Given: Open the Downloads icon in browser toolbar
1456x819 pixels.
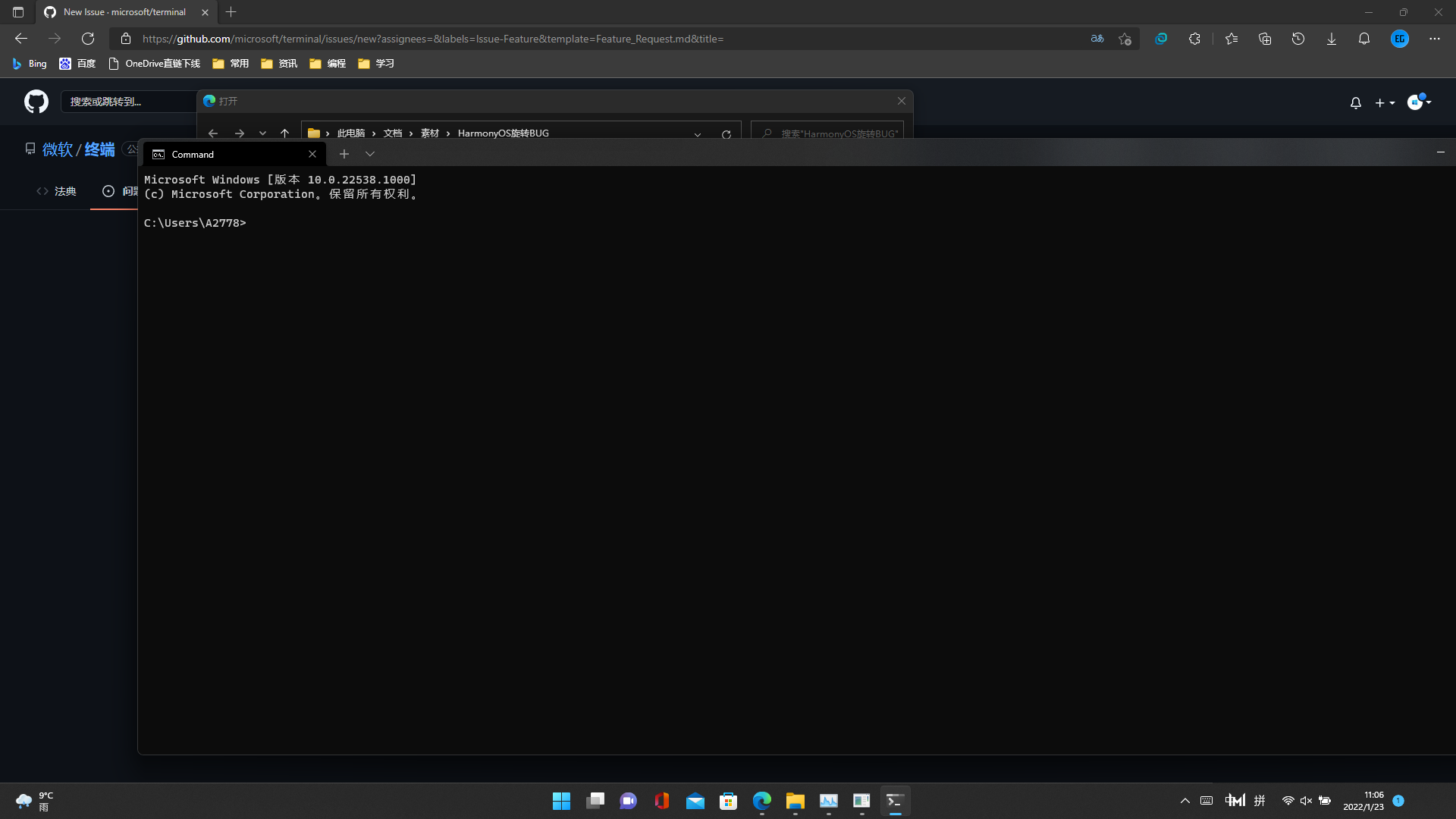Looking at the screenshot, I should (x=1332, y=38).
